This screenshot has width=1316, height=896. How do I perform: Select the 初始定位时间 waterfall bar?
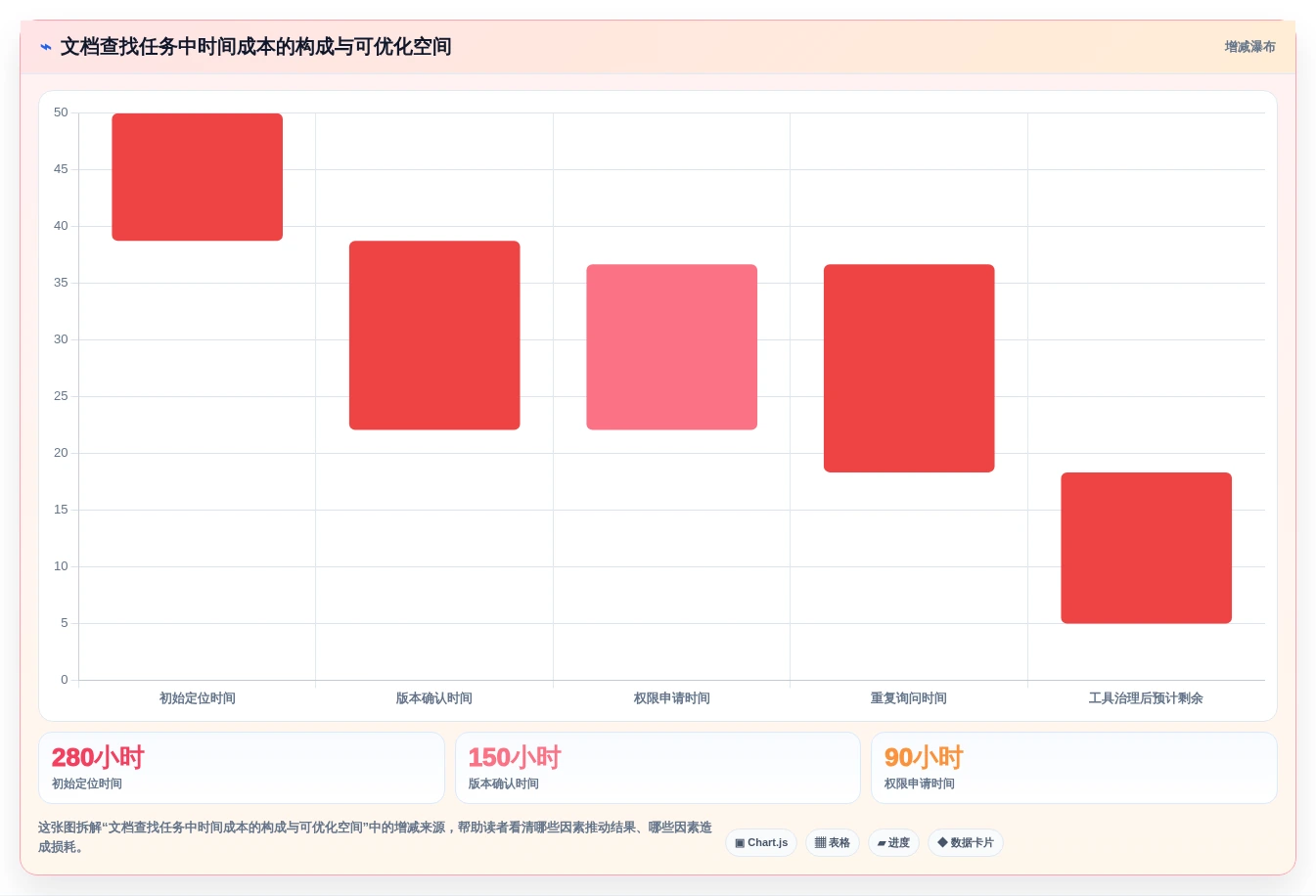(x=198, y=177)
